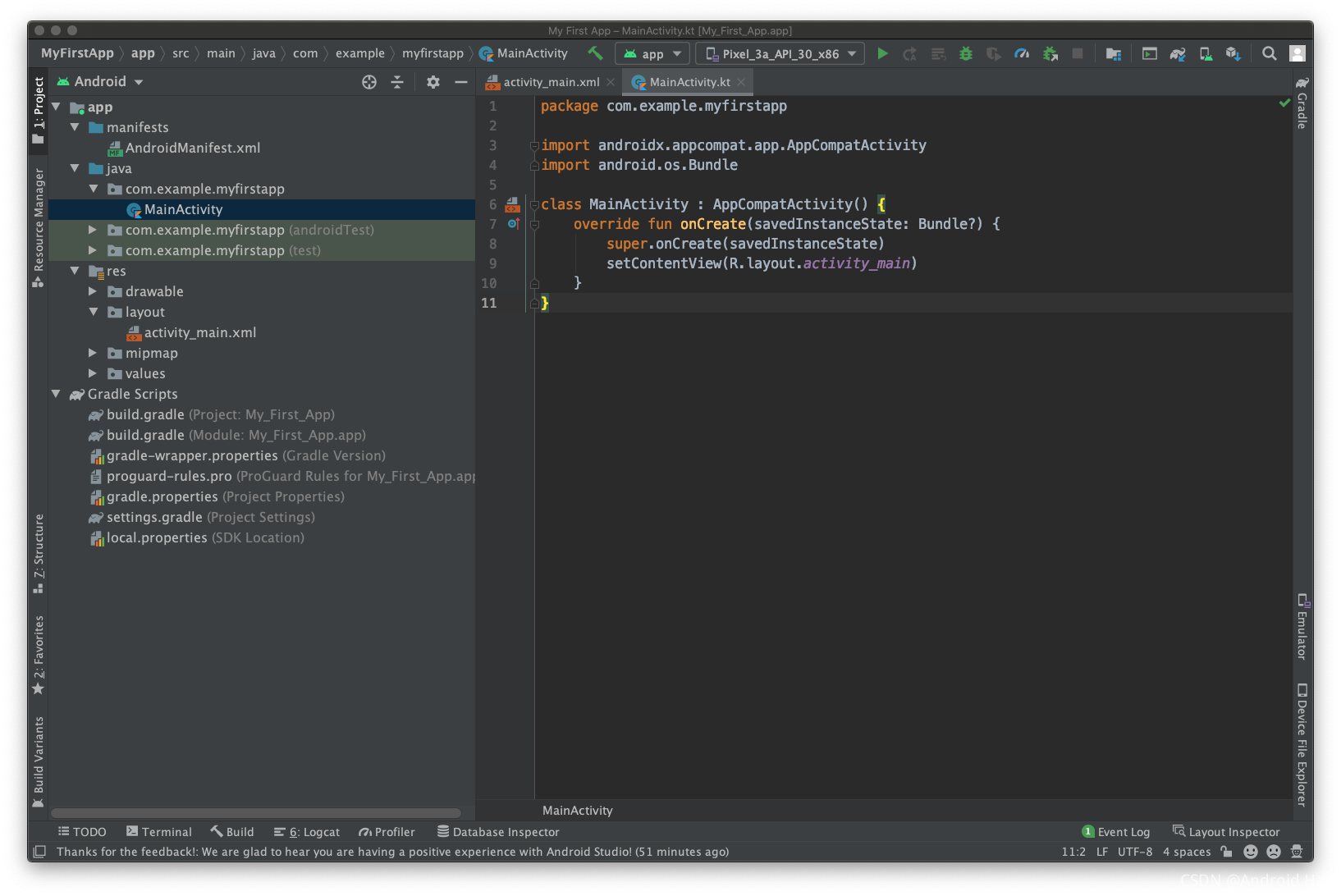This screenshot has width=1341, height=896.
Task: Expand com.example.myfirstapp (test) package
Action: [x=93, y=250]
